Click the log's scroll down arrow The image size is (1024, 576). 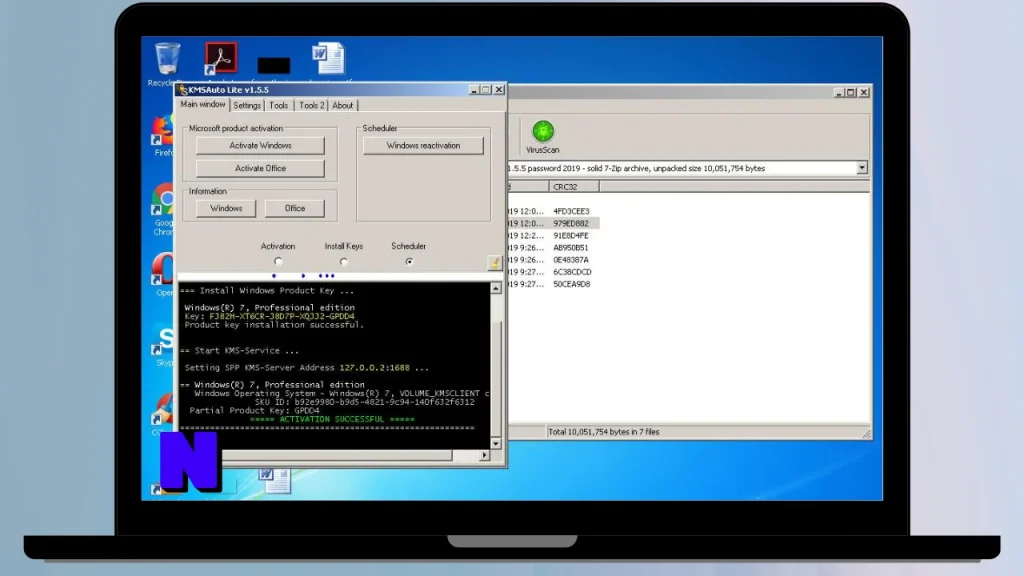tap(496, 443)
